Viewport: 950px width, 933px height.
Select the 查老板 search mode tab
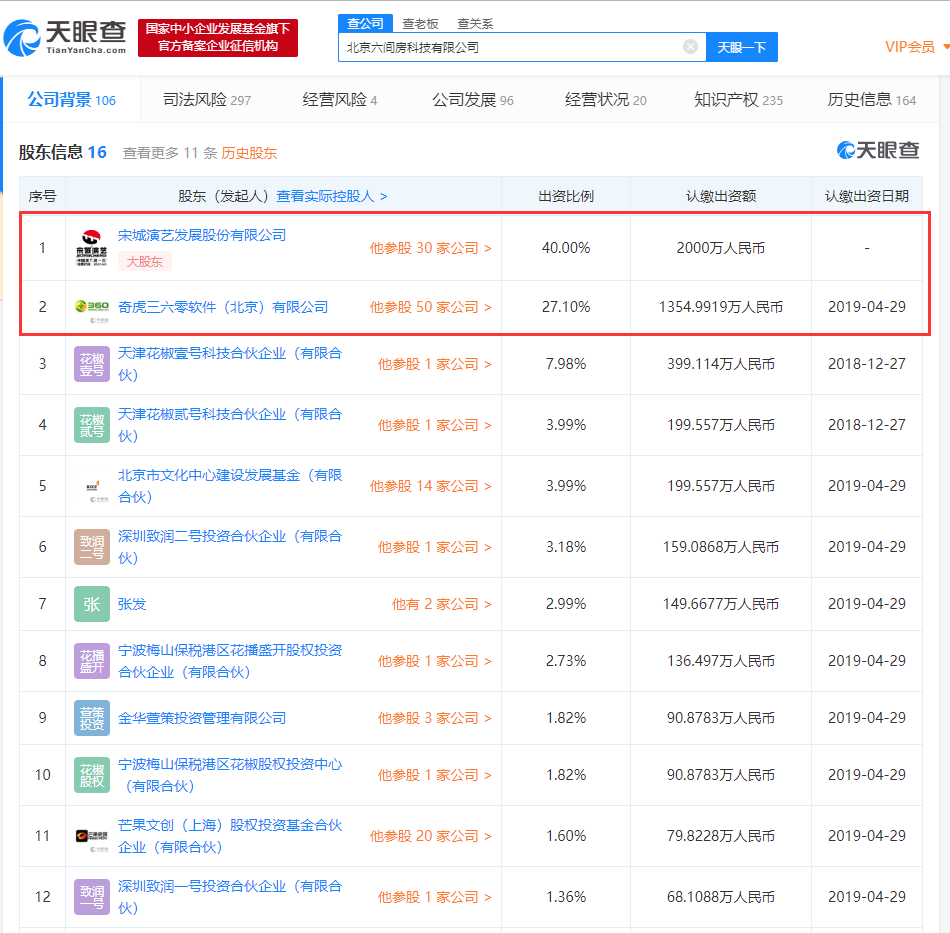point(420,24)
